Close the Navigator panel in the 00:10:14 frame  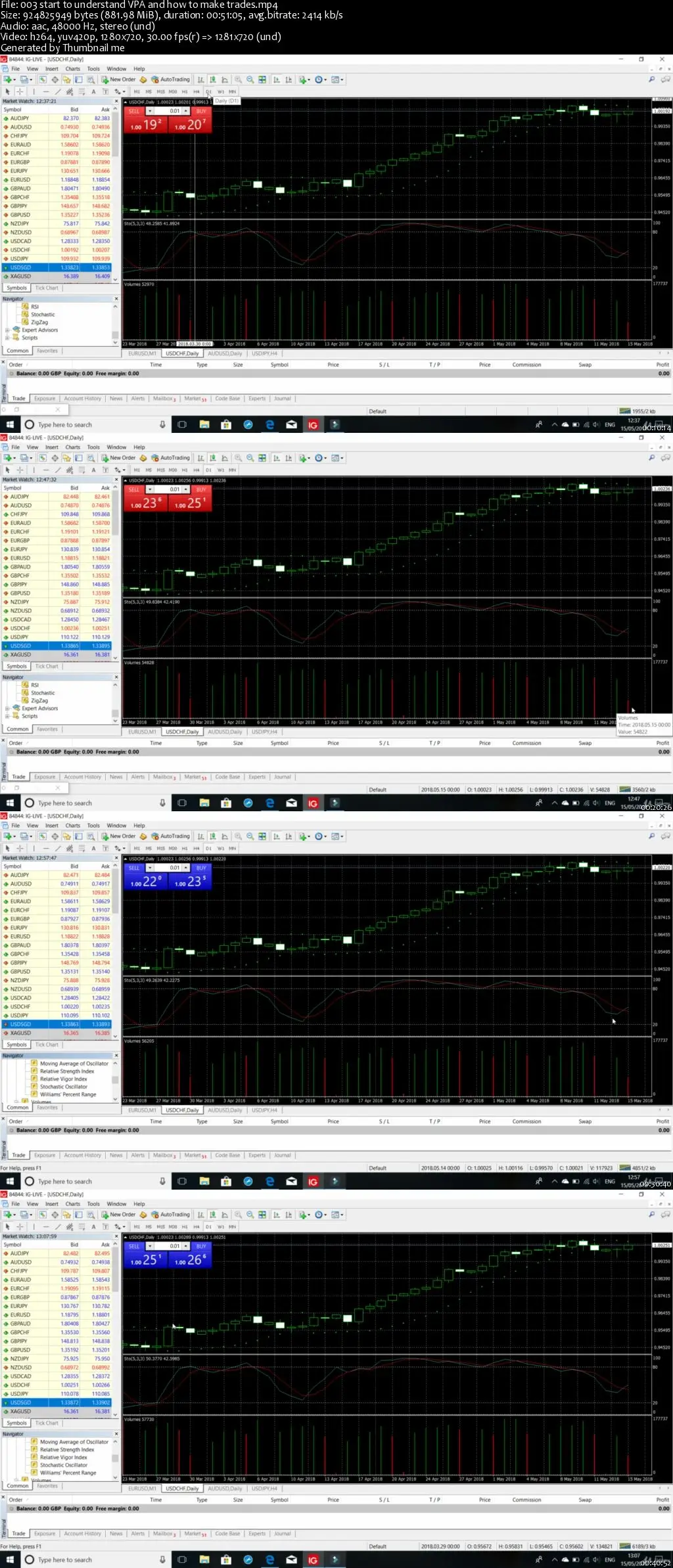tap(116, 299)
